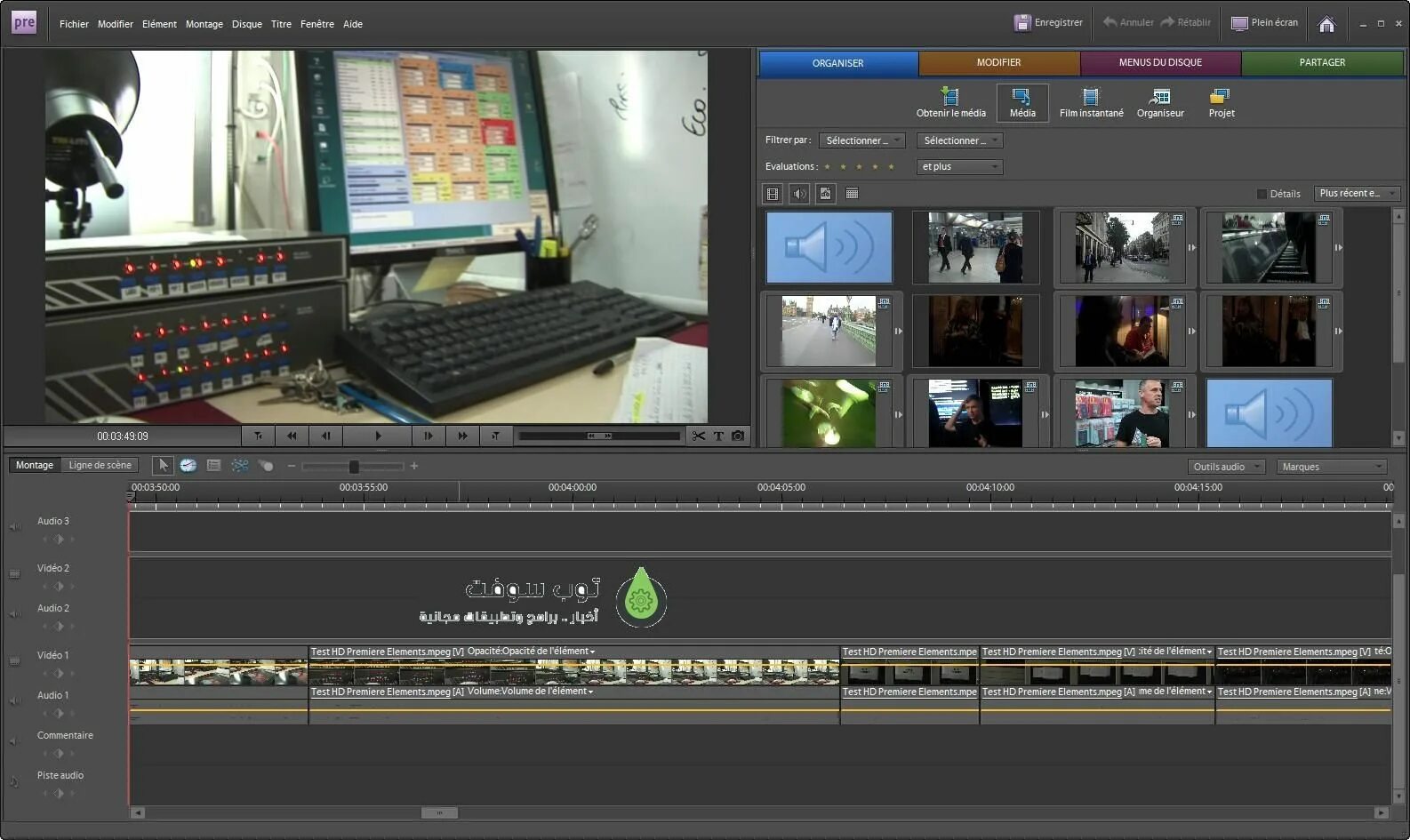
Task: Click the zoom out minus icon on timeline
Action: (291, 466)
